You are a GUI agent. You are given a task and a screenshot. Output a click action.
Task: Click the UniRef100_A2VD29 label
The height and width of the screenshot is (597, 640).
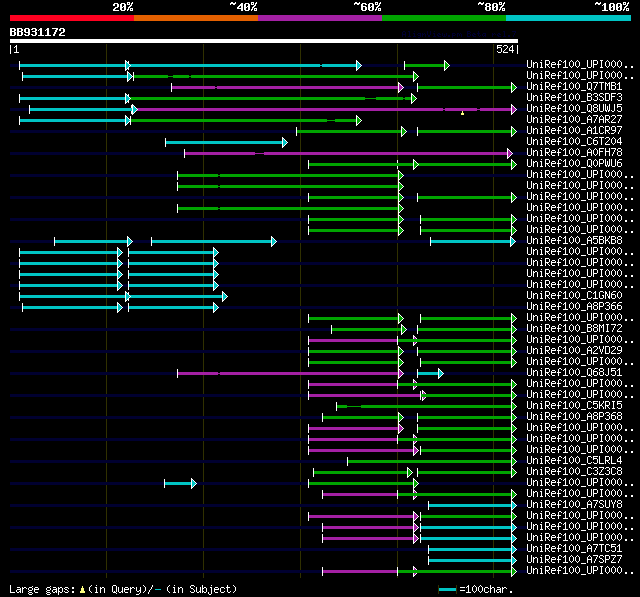click(574, 351)
